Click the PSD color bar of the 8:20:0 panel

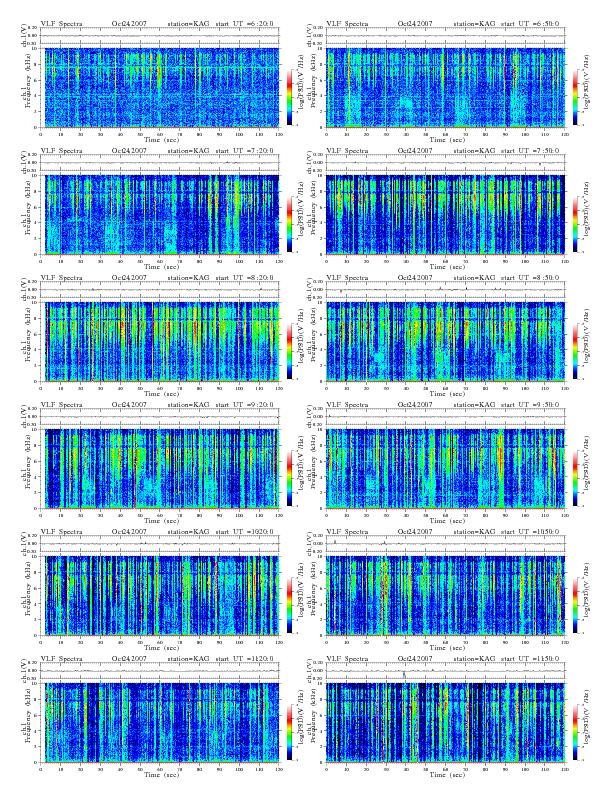point(289,351)
